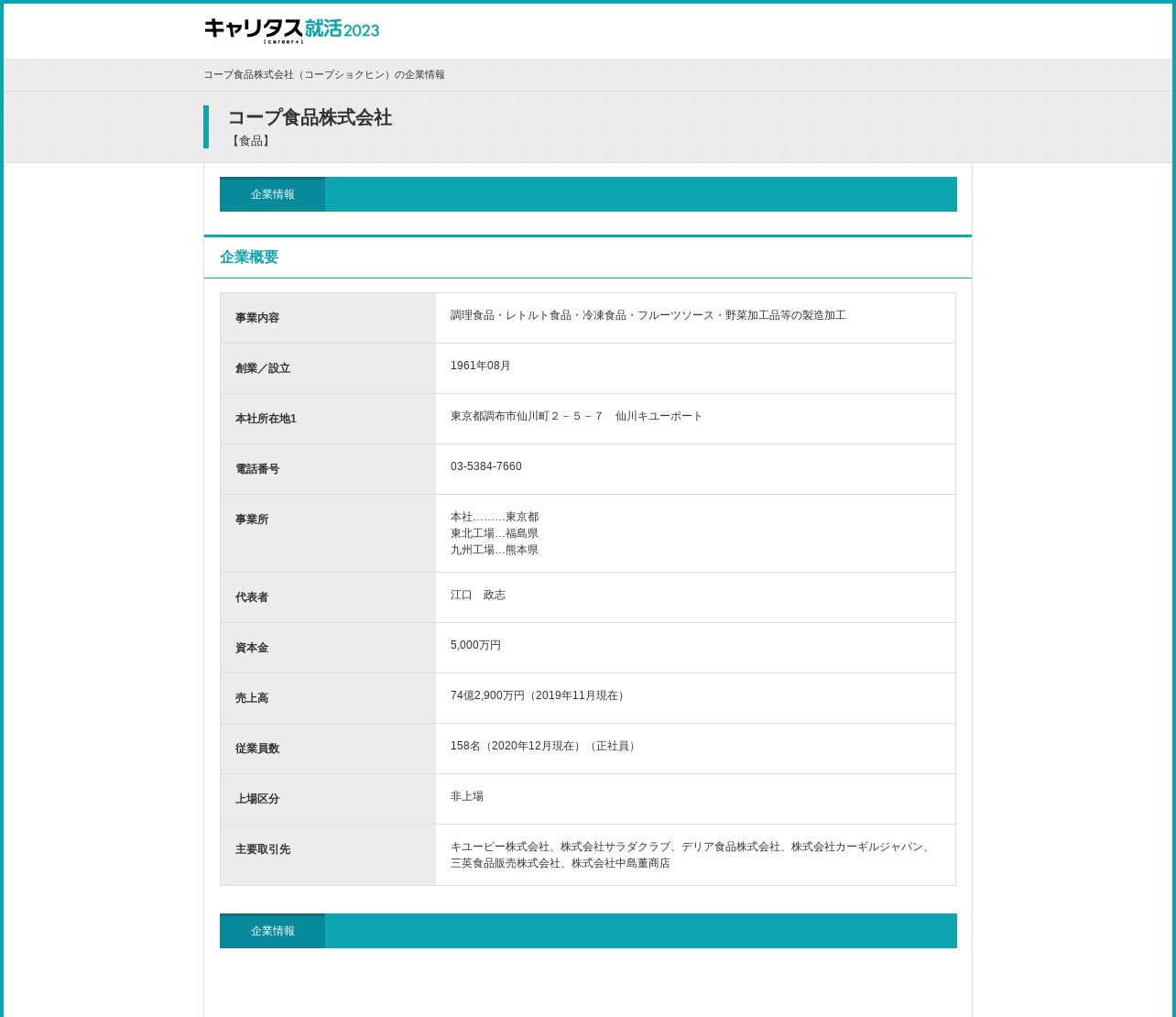The width and height of the screenshot is (1176, 1017).
Task: Open the top 企業情報 tab
Action: pos(272,194)
